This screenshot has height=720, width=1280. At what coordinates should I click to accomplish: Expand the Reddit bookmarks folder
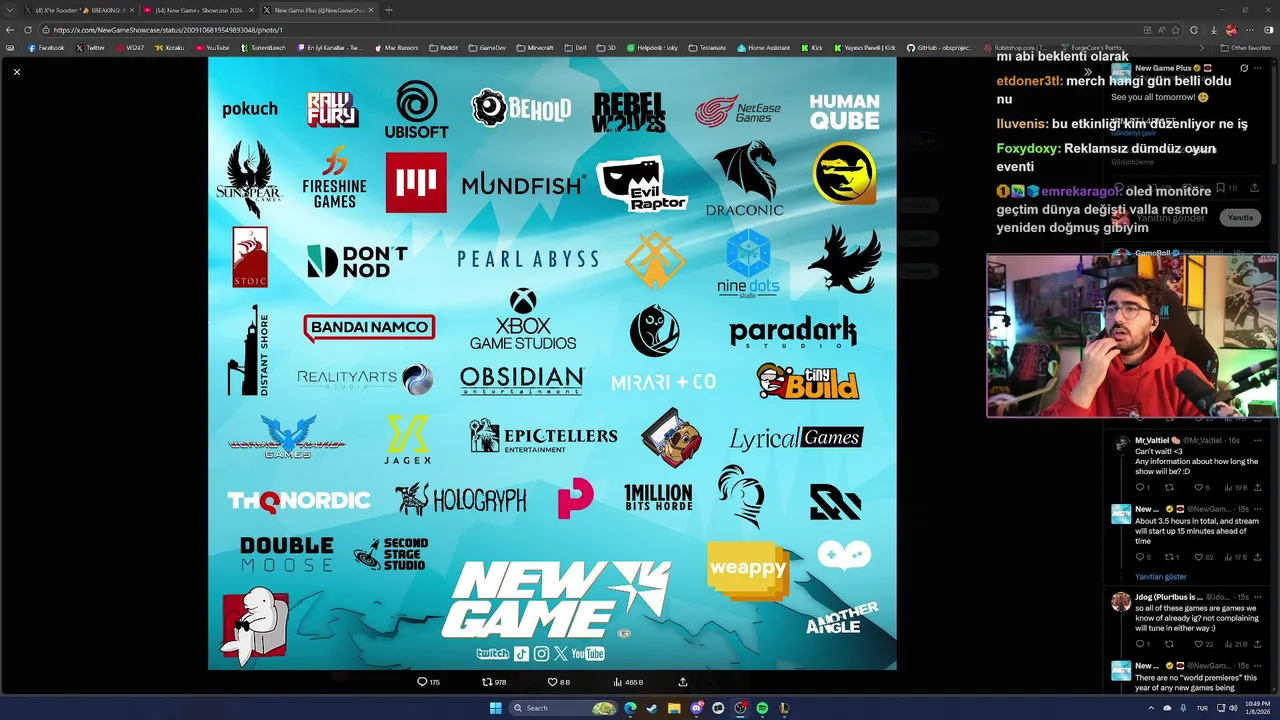pos(444,48)
